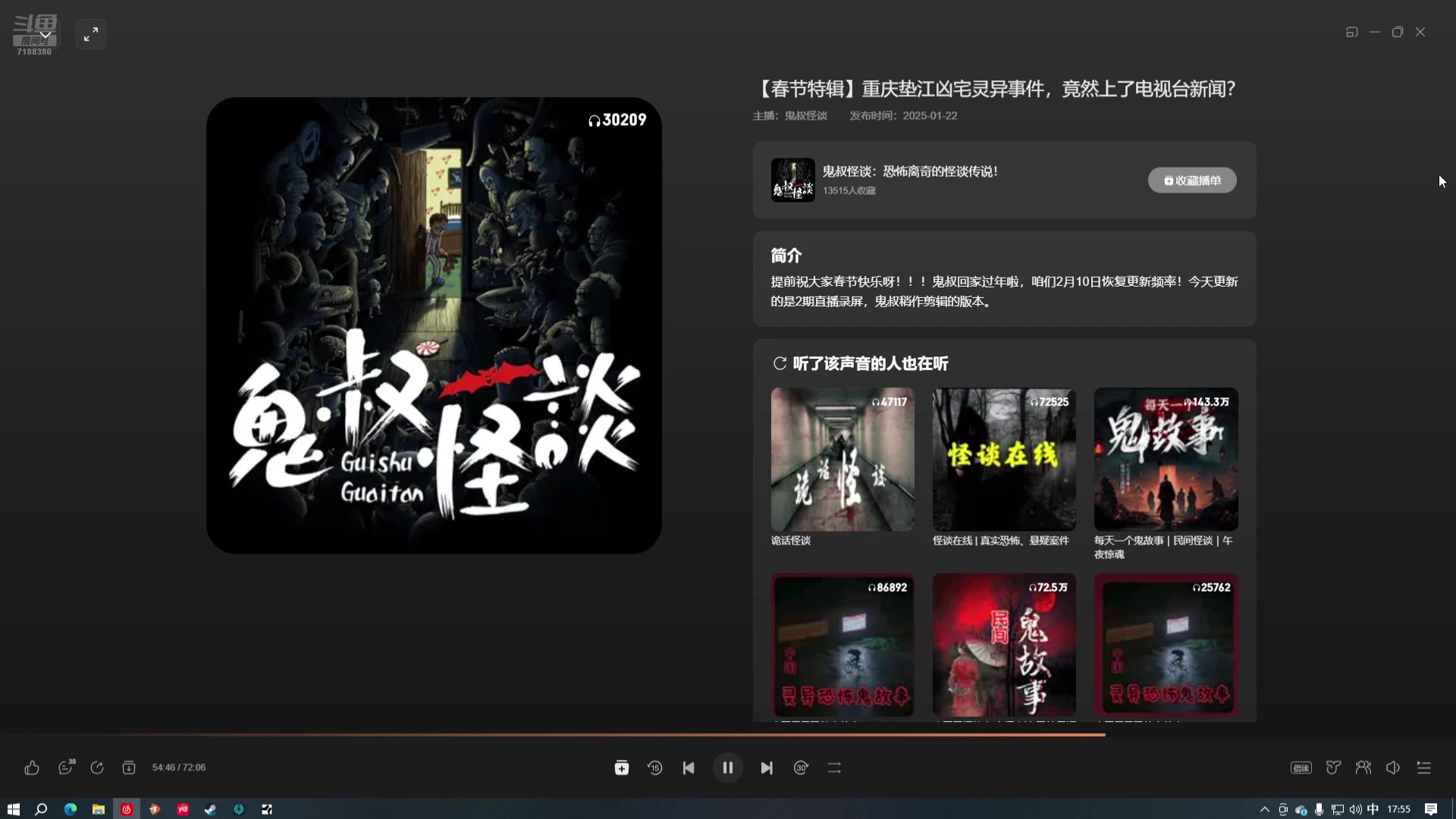Click the 54:46 / 72:06 time display

coord(179,767)
